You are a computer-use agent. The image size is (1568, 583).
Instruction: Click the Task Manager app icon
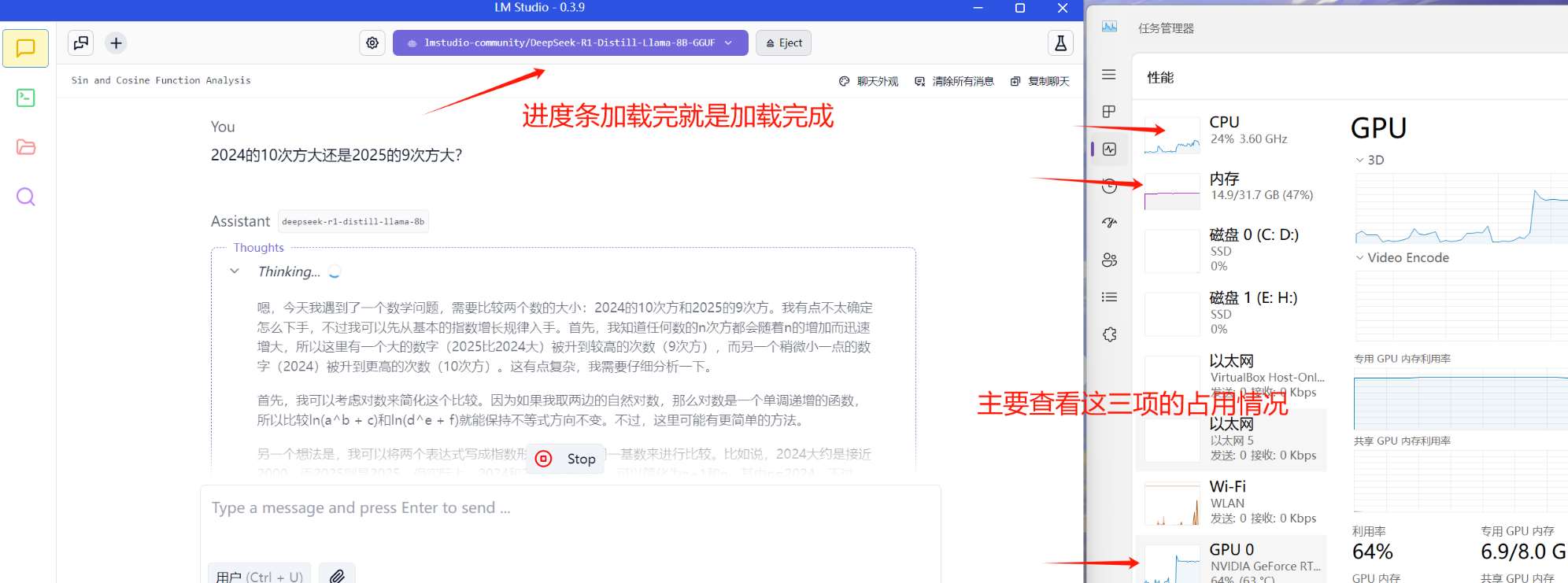pos(1109,27)
